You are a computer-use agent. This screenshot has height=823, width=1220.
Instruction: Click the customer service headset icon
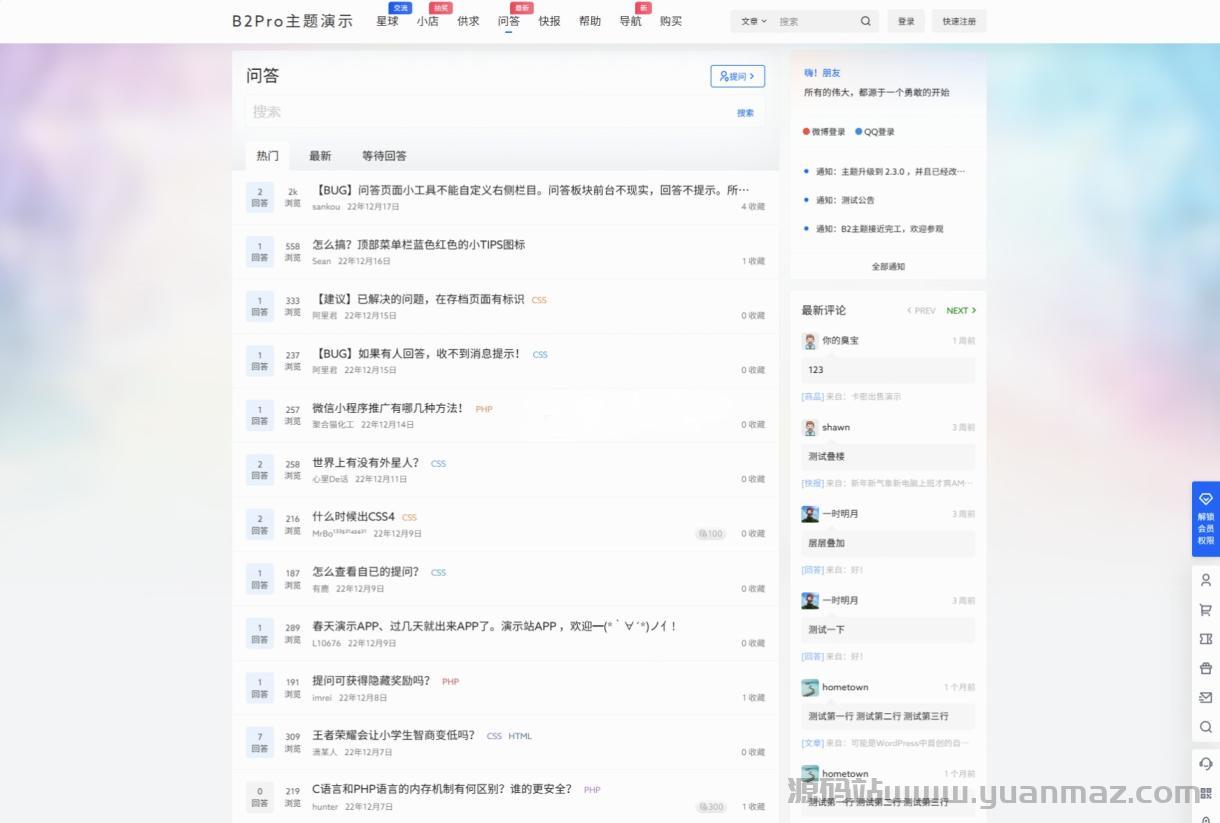(1205, 764)
